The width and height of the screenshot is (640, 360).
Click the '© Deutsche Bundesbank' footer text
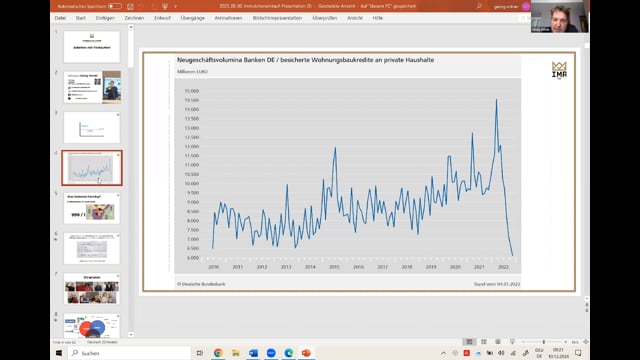click(201, 284)
